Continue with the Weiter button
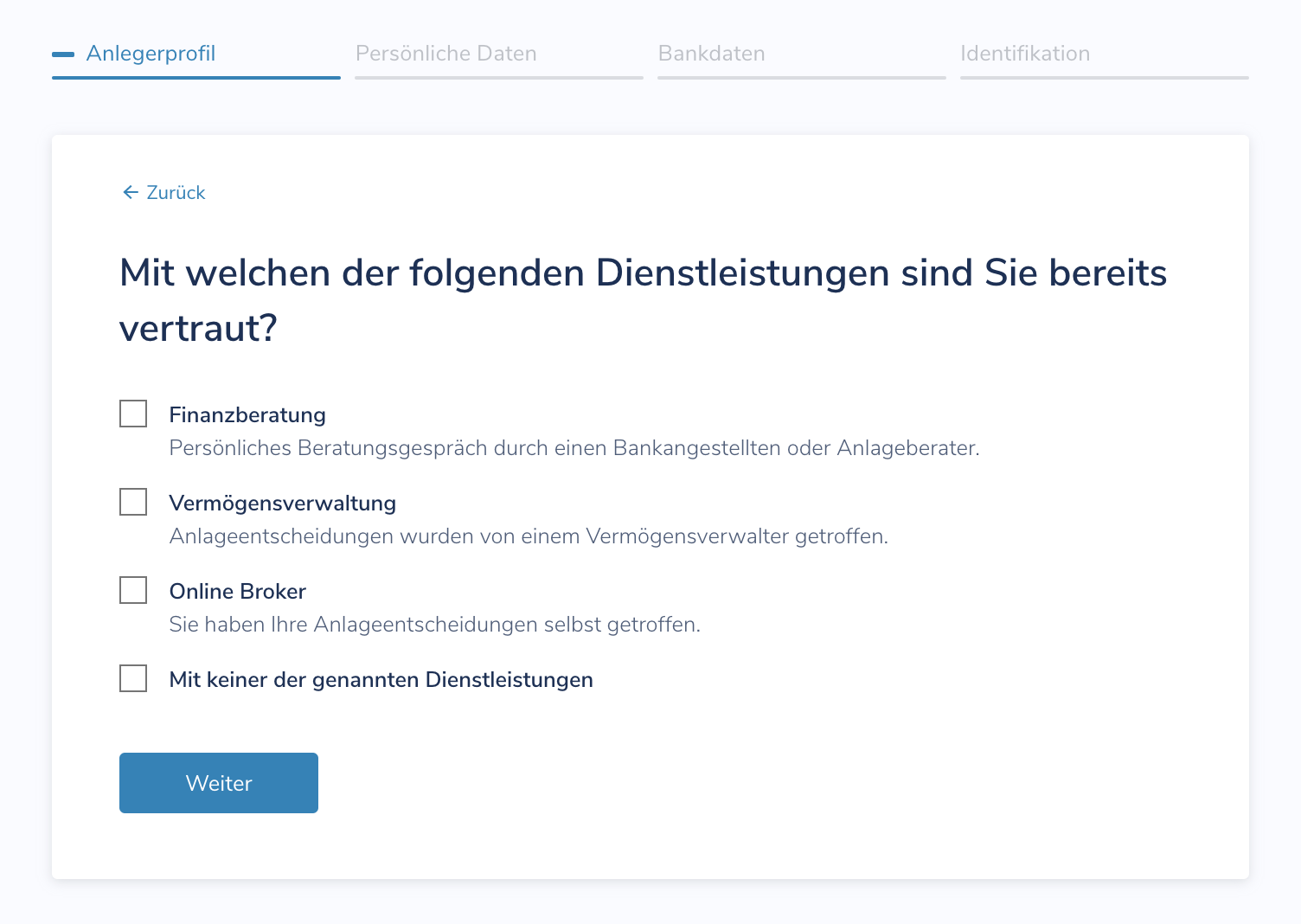The width and height of the screenshot is (1301, 924). pyautogui.click(x=219, y=783)
